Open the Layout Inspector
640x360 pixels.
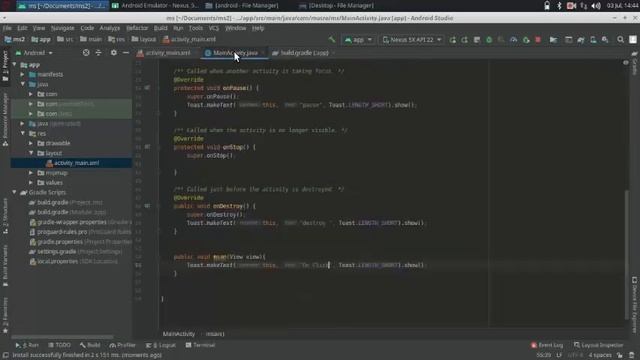(598, 345)
